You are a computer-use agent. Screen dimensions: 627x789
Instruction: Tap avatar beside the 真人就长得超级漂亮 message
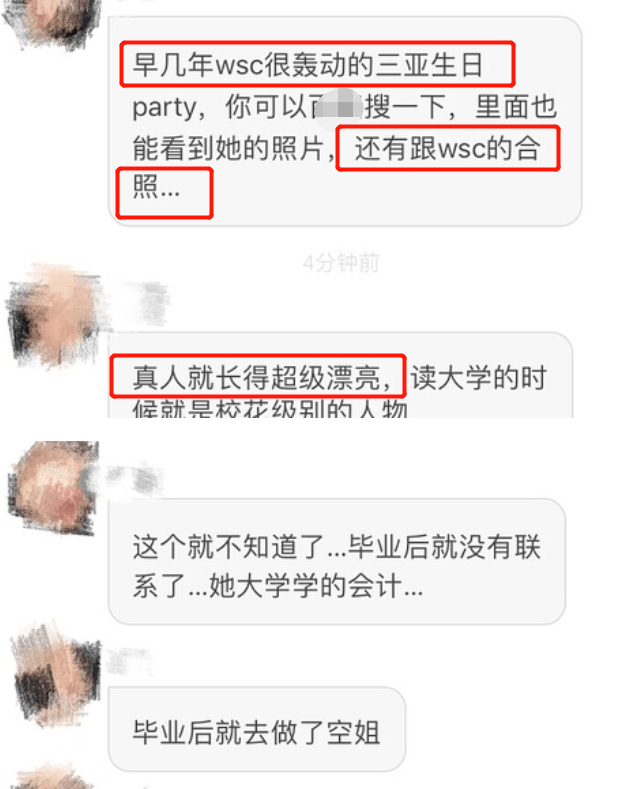pos(55,317)
